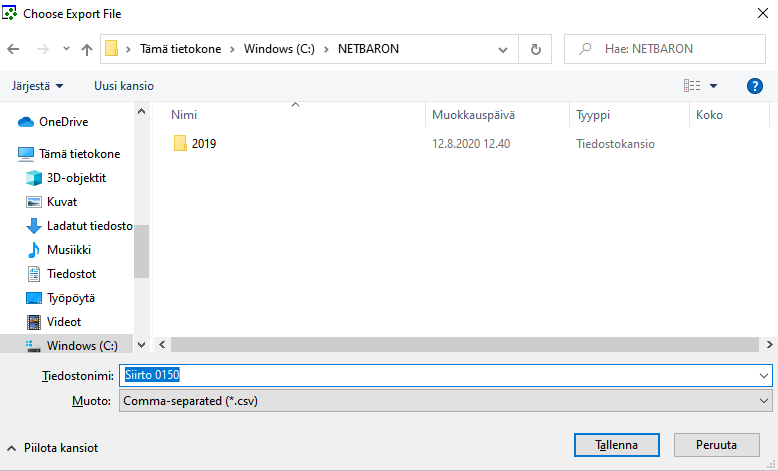Viewport: 778px width, 471px height.
Task: Select OneDrive in the navigation pane
Action: pos(63,122)
